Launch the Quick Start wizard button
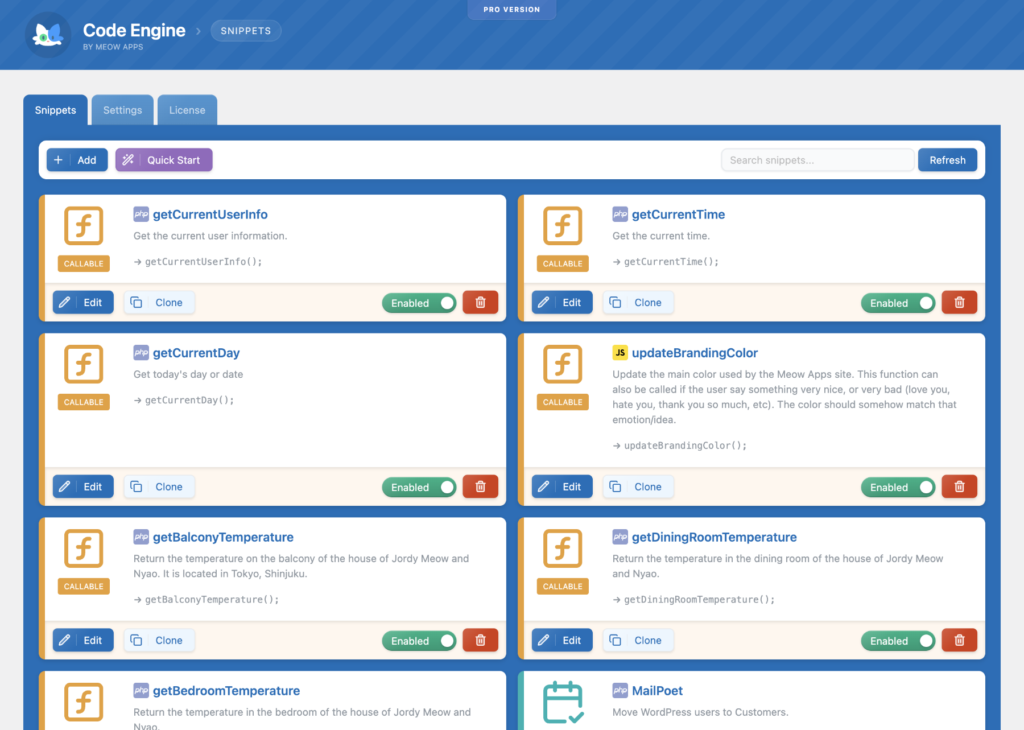 pos(164,160)
